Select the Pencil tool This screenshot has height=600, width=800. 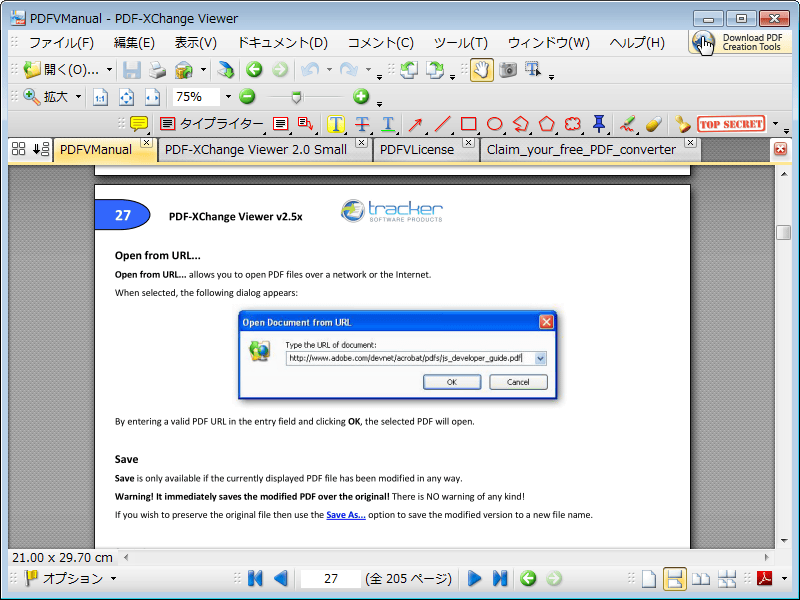628,124
